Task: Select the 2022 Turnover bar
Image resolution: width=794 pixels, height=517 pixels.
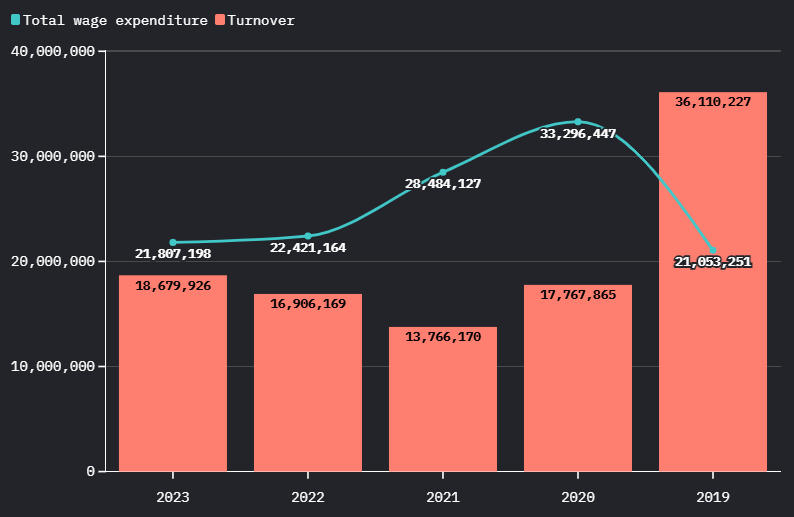Action: tap(308, 390)
